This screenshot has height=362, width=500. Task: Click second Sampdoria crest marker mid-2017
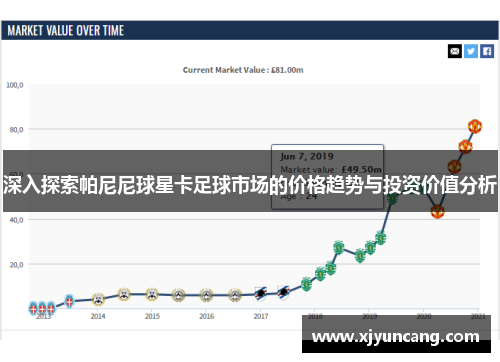[x=283, y=293]
